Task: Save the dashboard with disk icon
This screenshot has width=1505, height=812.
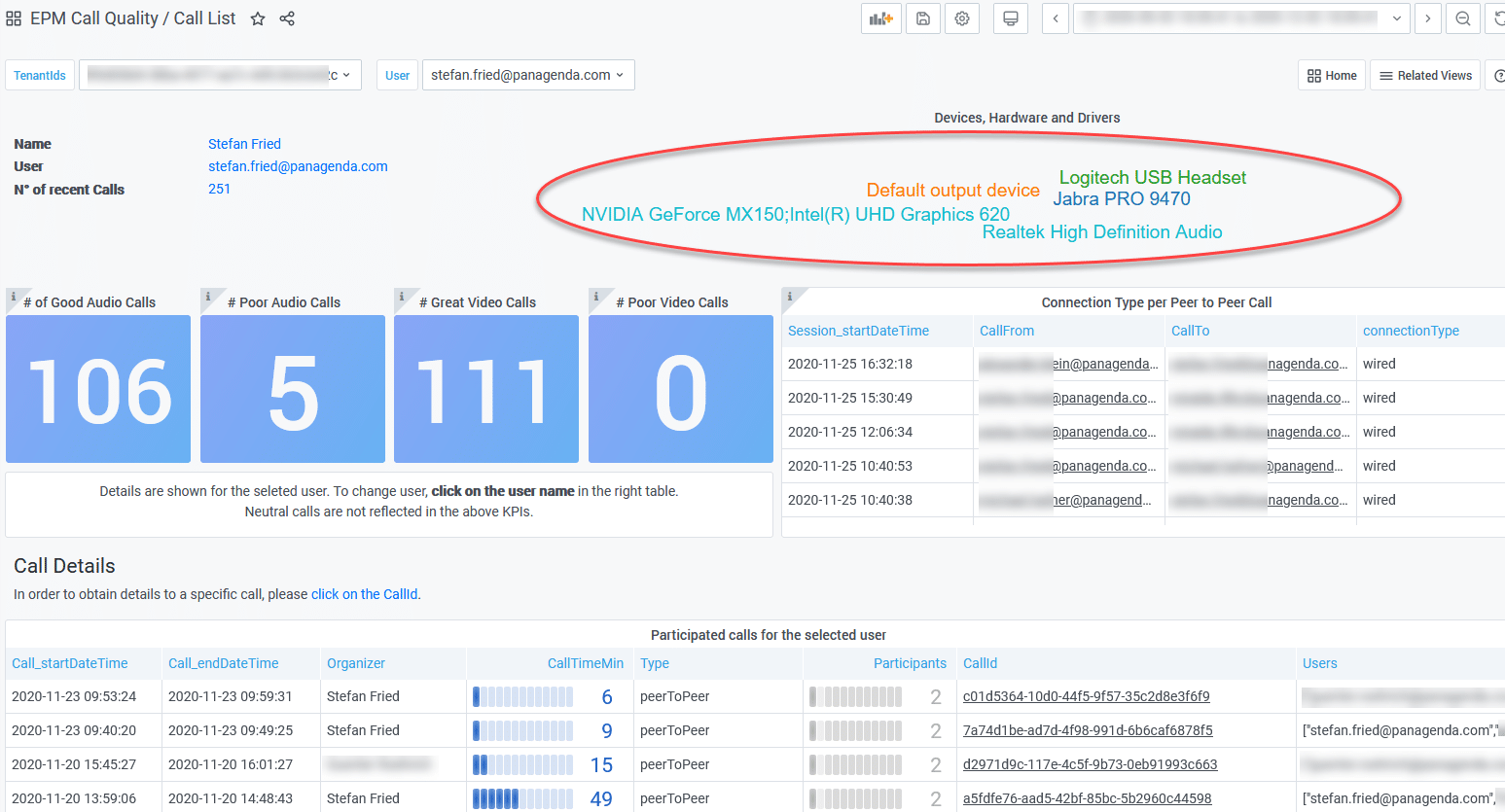Action: click(923, 18)
